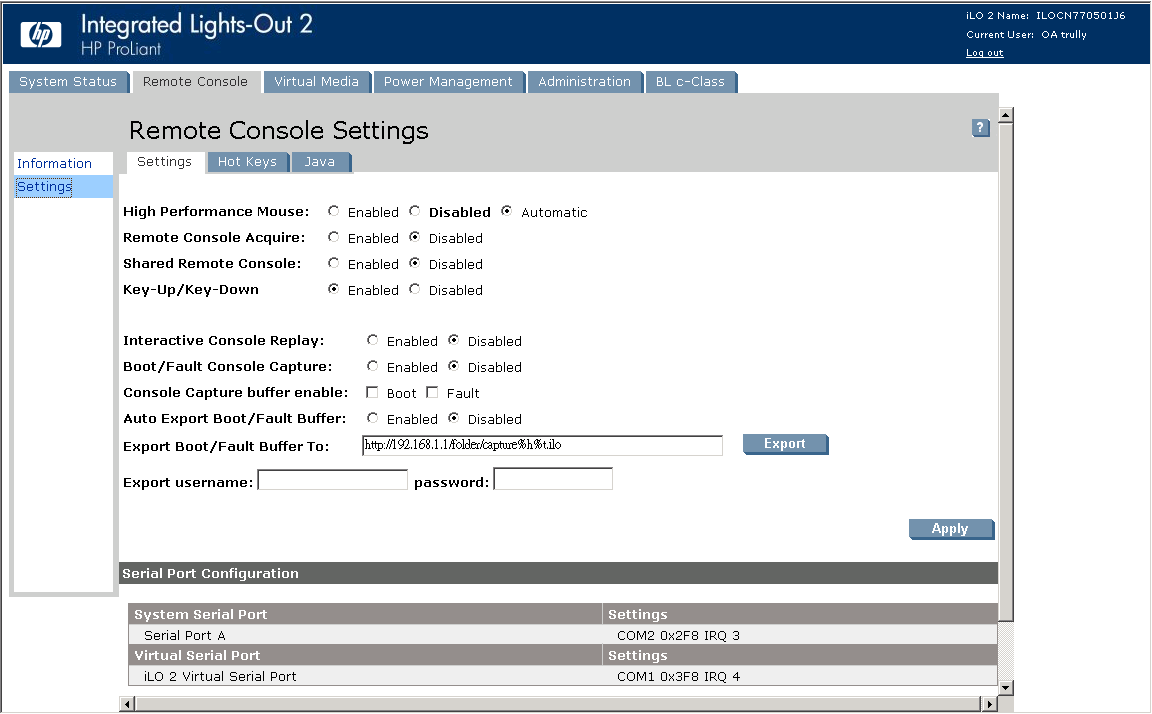
Task: Enable Remote Console Acquire
Action: point(334,237)
